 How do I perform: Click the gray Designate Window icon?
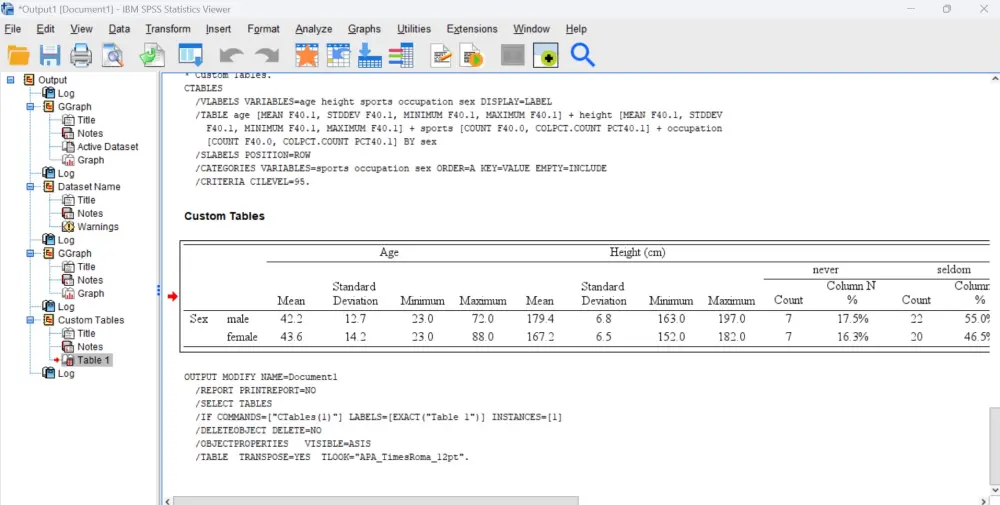point(513,55)
